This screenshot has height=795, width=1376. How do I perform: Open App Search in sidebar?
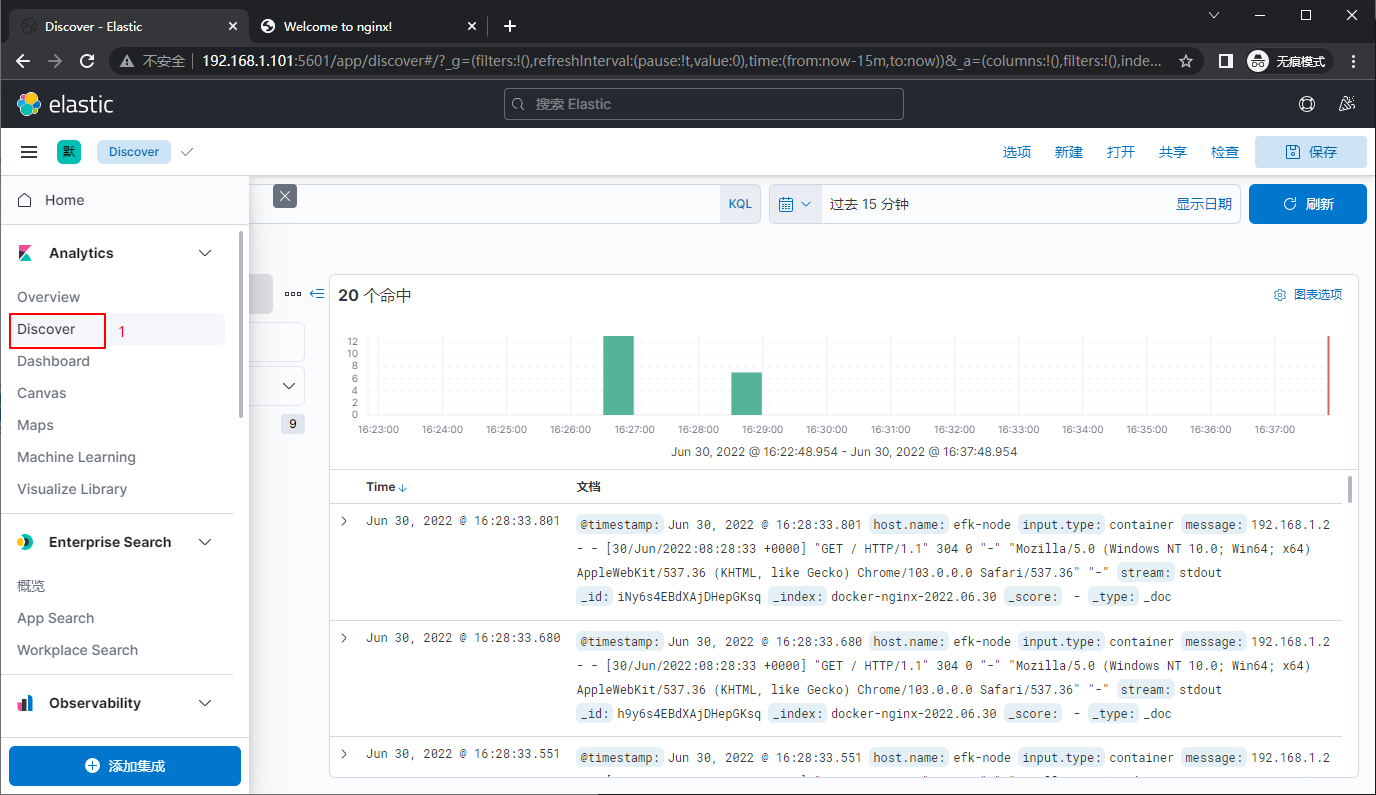pos(55,618)
